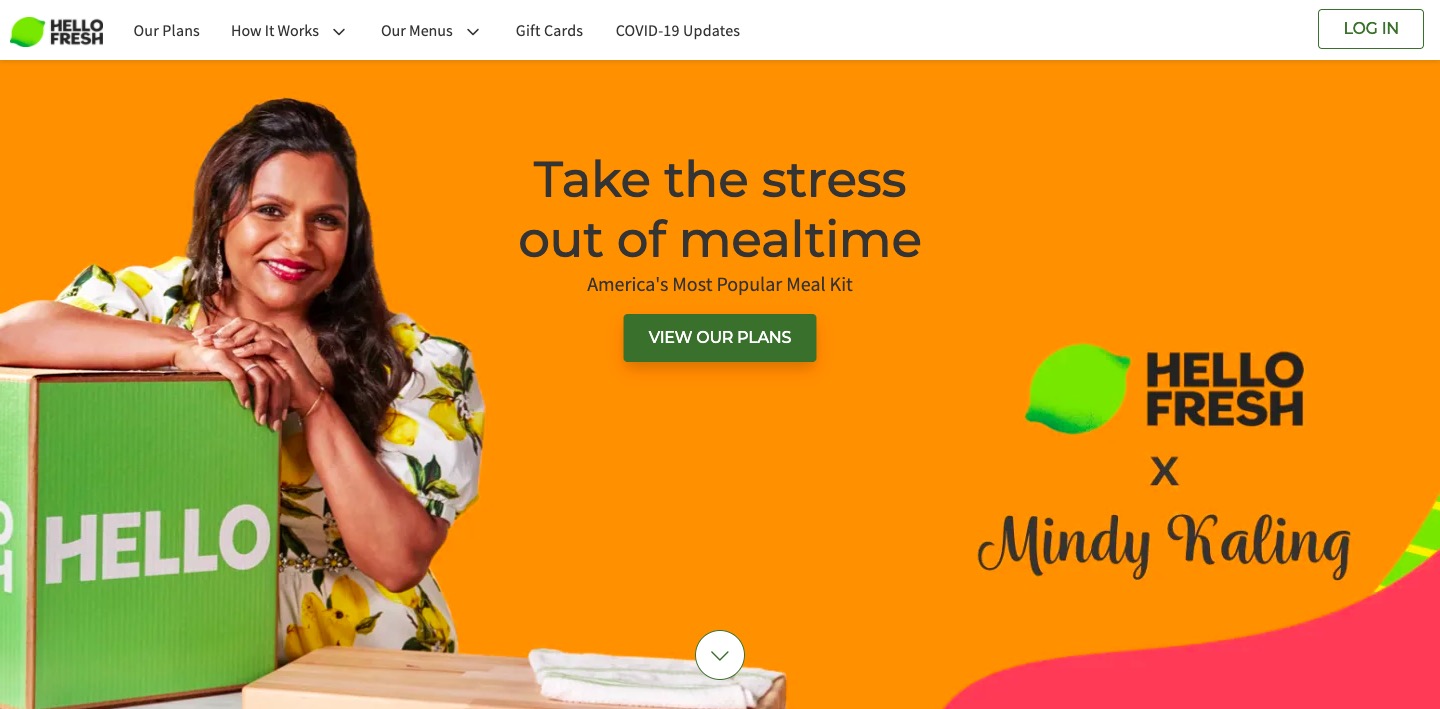The image size is (1440, 709).
Task: View COVID-19 Updates page
Action: [678, 31]
